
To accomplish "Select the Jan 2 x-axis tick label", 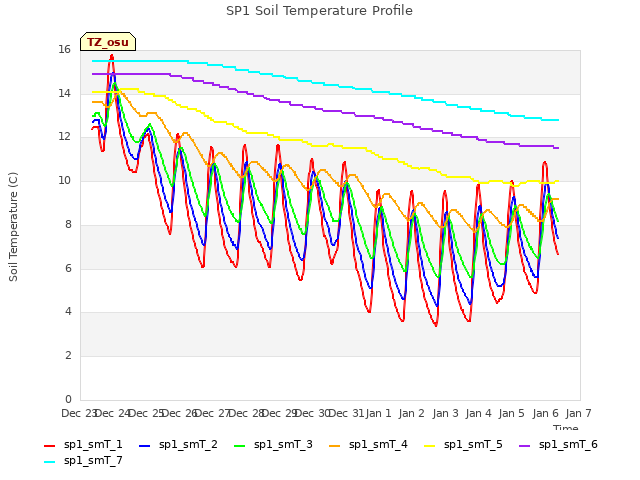I will (x=411, y=413).
